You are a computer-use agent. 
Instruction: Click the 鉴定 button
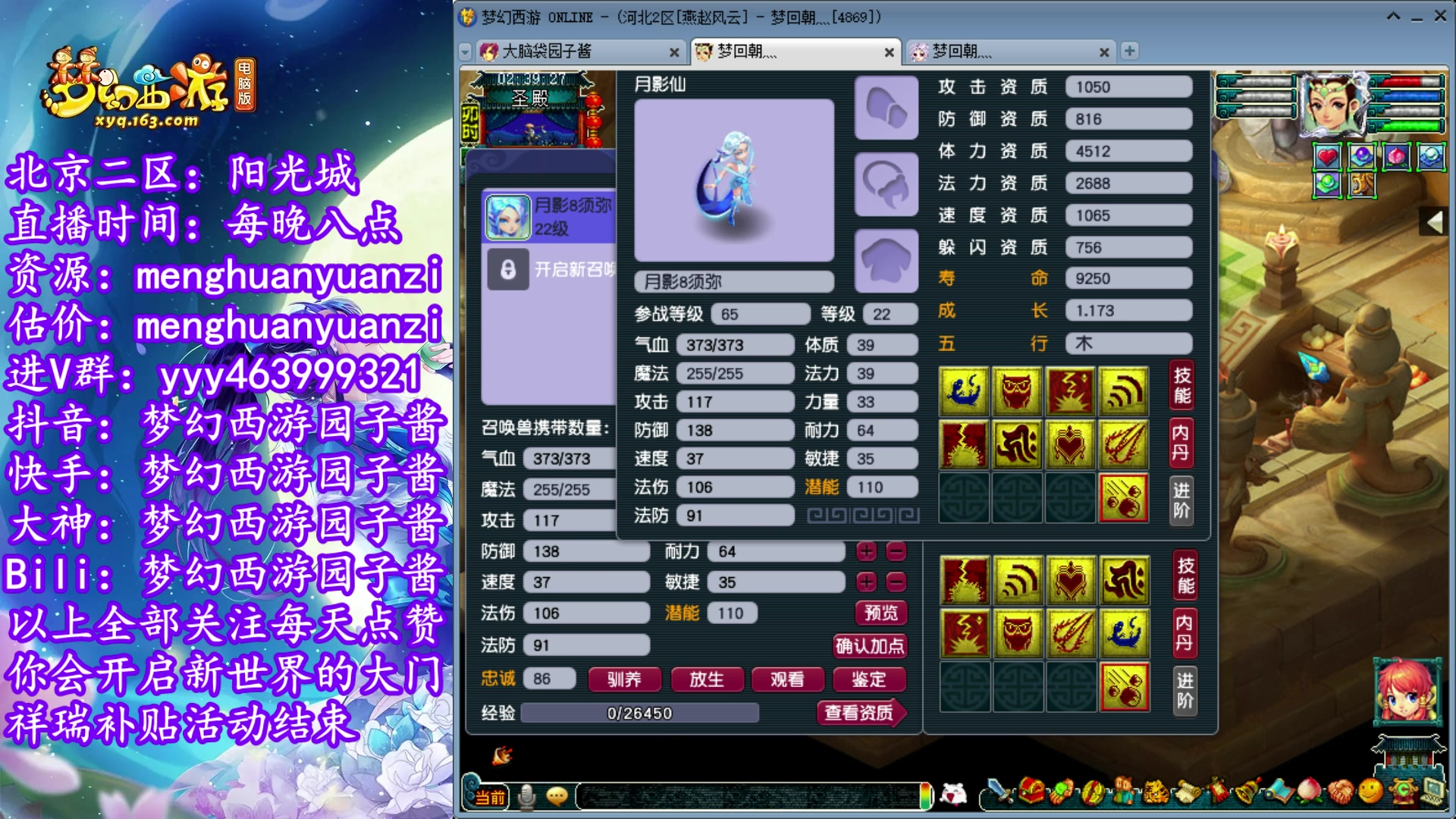pyautogui.click(x=869, y=679)
